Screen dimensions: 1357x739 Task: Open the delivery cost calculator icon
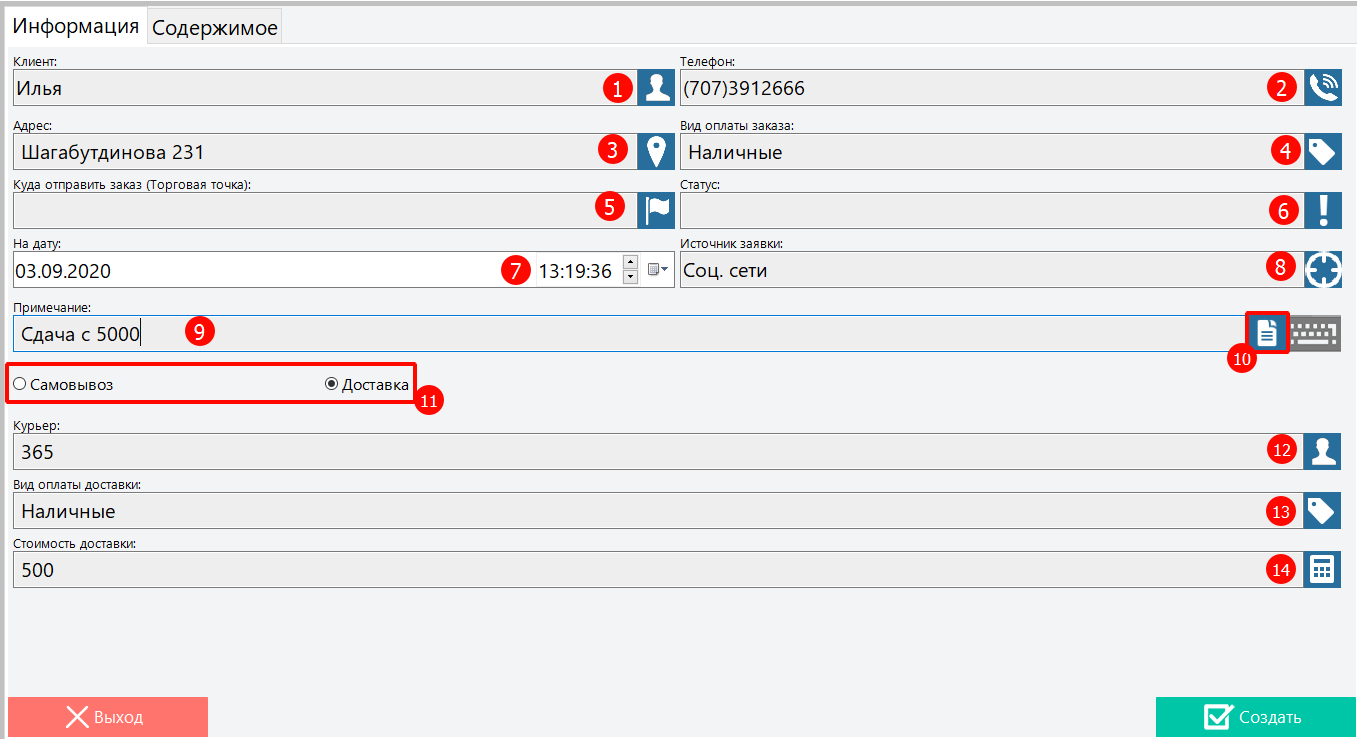click(x=1322, y=570)
